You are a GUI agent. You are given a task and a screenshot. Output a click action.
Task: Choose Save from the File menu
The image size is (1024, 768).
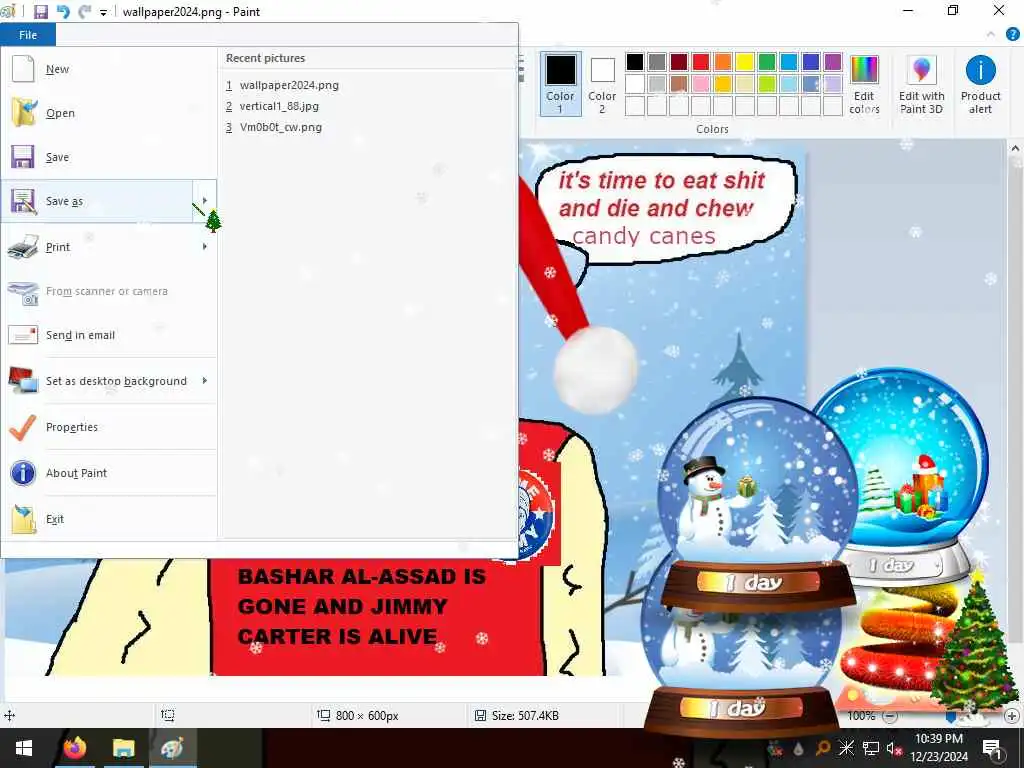point(109,157)
